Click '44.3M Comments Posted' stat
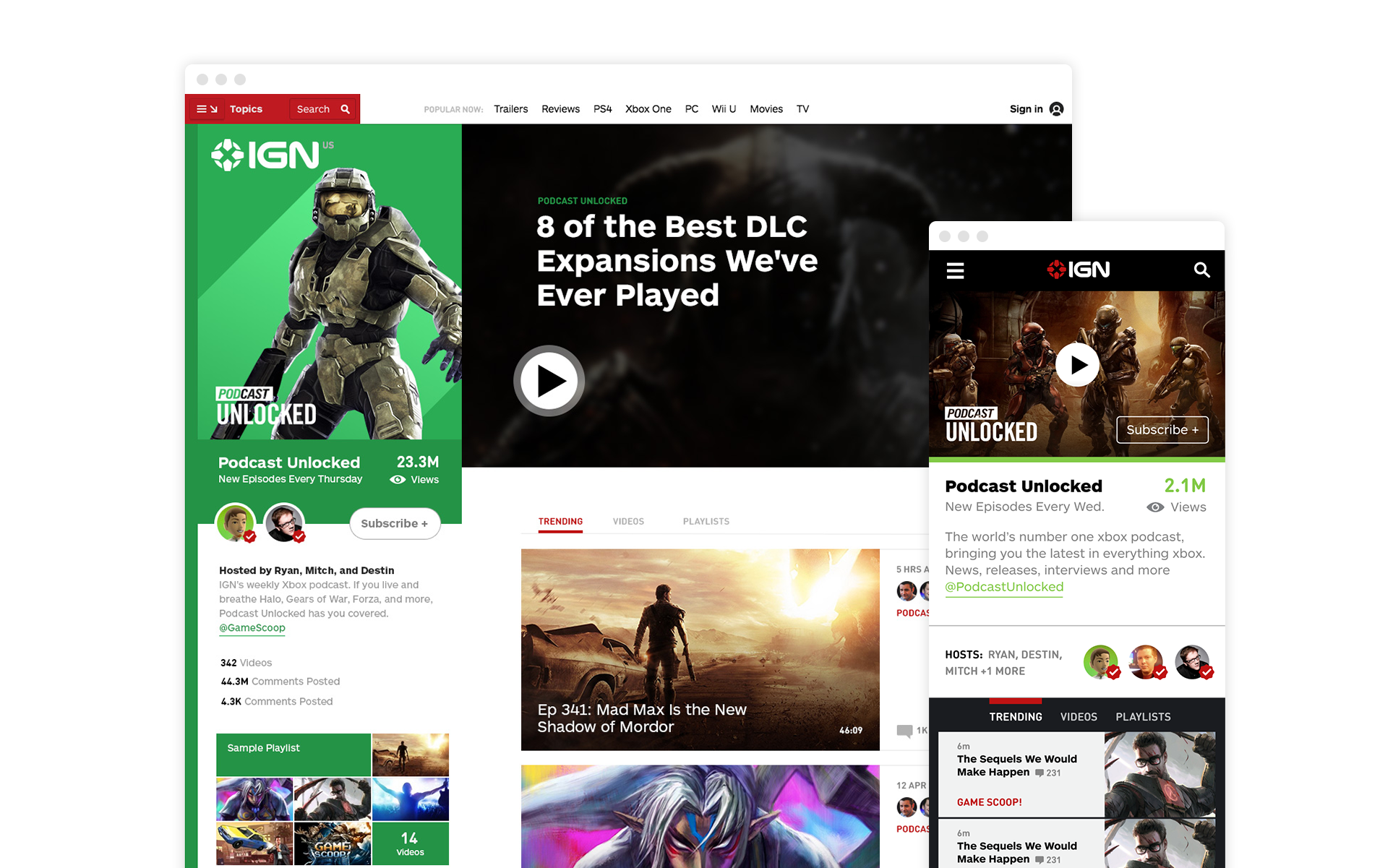1393x868 pixels. [x=280, y=682]
